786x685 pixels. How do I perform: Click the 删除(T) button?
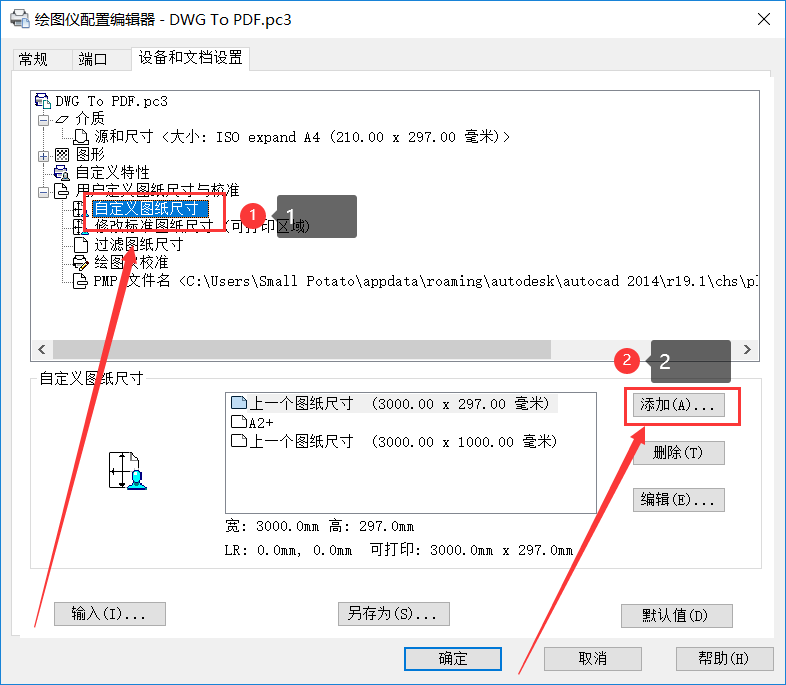point(679,453)
